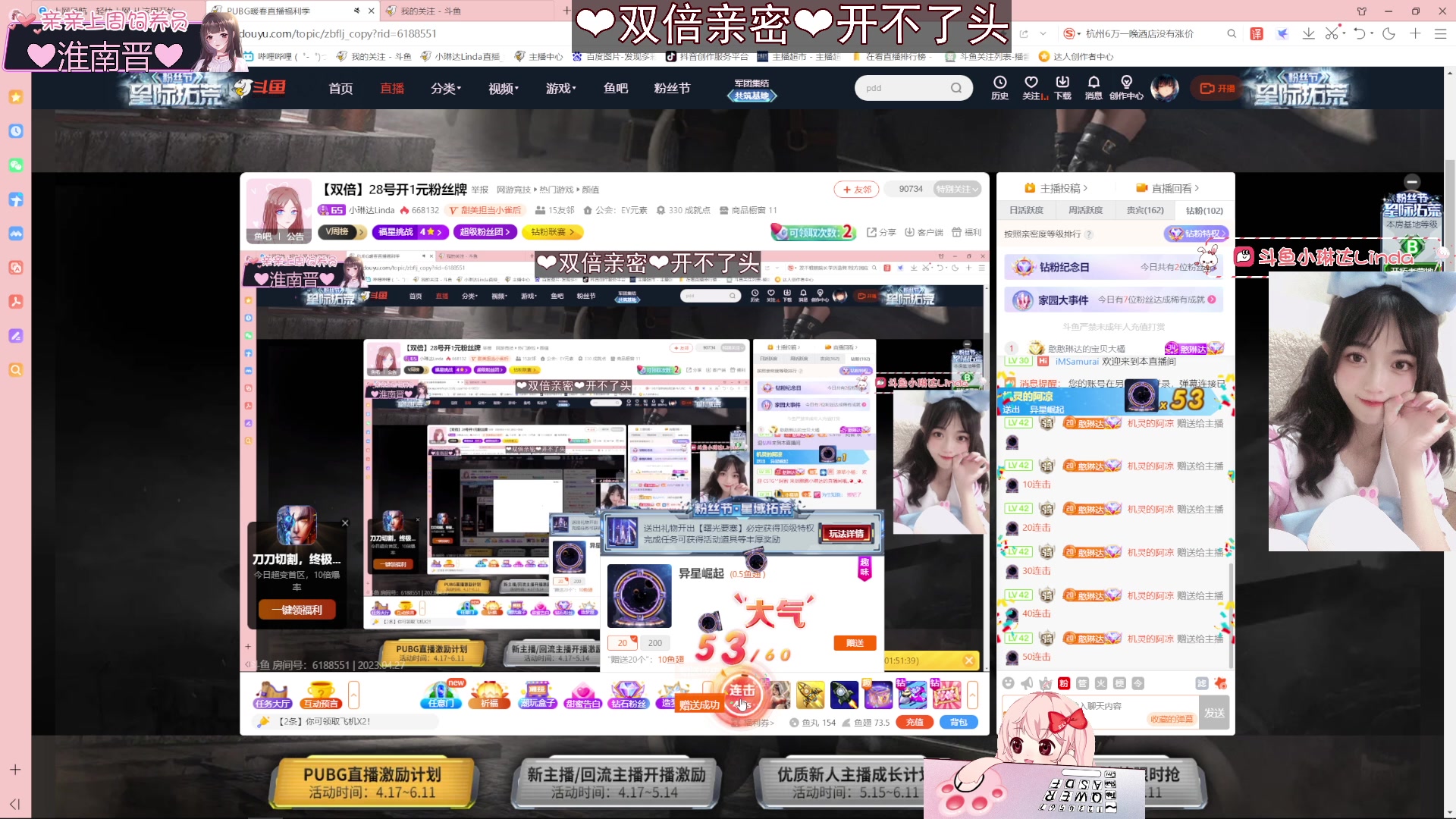Switch to 贵宾(162) tab
The width and height of the screenshot is (1456, 819).
[1145, 210]
